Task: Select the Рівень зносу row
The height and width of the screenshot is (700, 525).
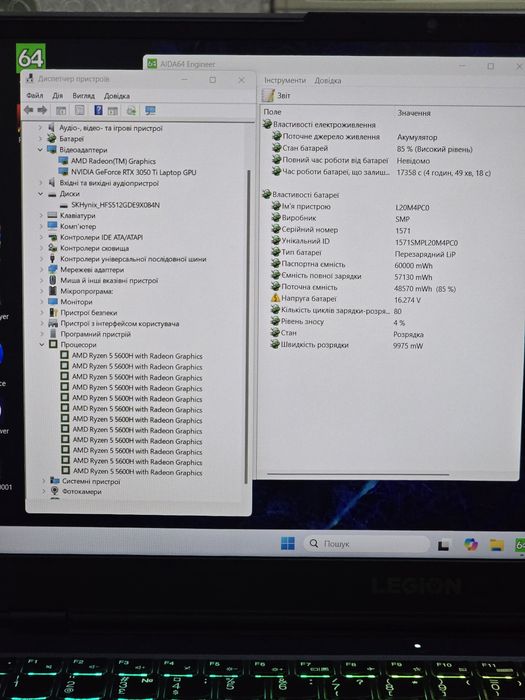Action: point(338,322)
